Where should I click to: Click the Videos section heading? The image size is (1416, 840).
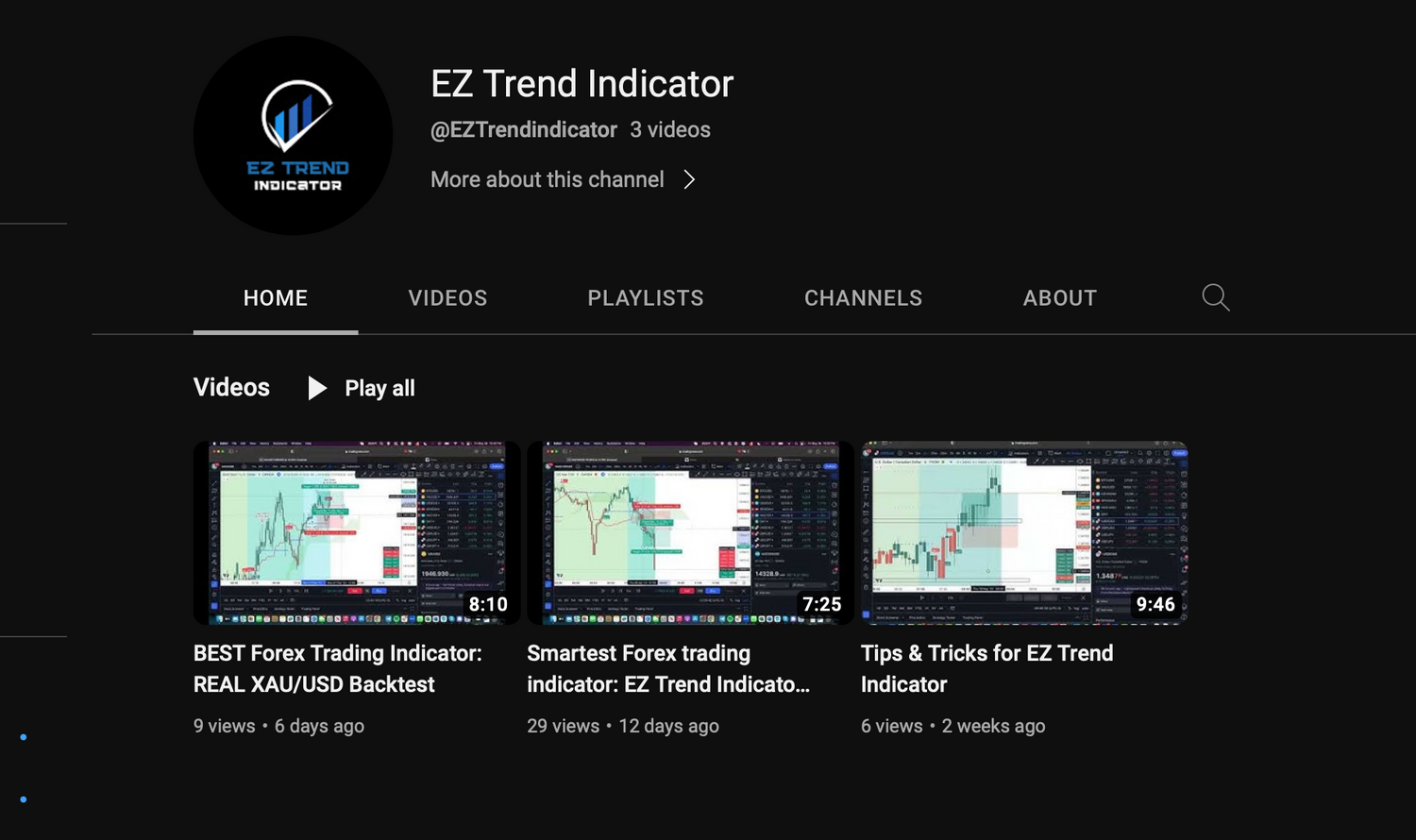(231, 387)
